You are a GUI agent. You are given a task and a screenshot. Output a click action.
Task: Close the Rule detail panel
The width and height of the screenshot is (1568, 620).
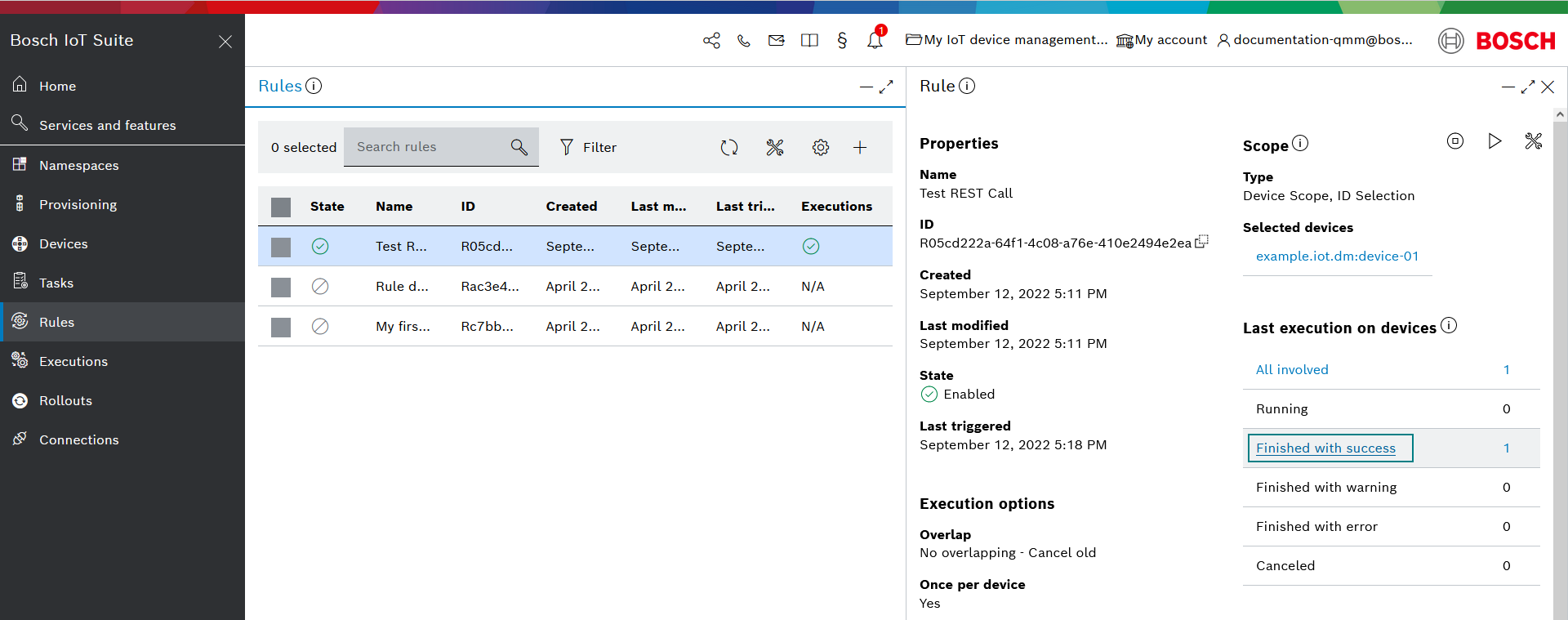(x=1548, y=87)
